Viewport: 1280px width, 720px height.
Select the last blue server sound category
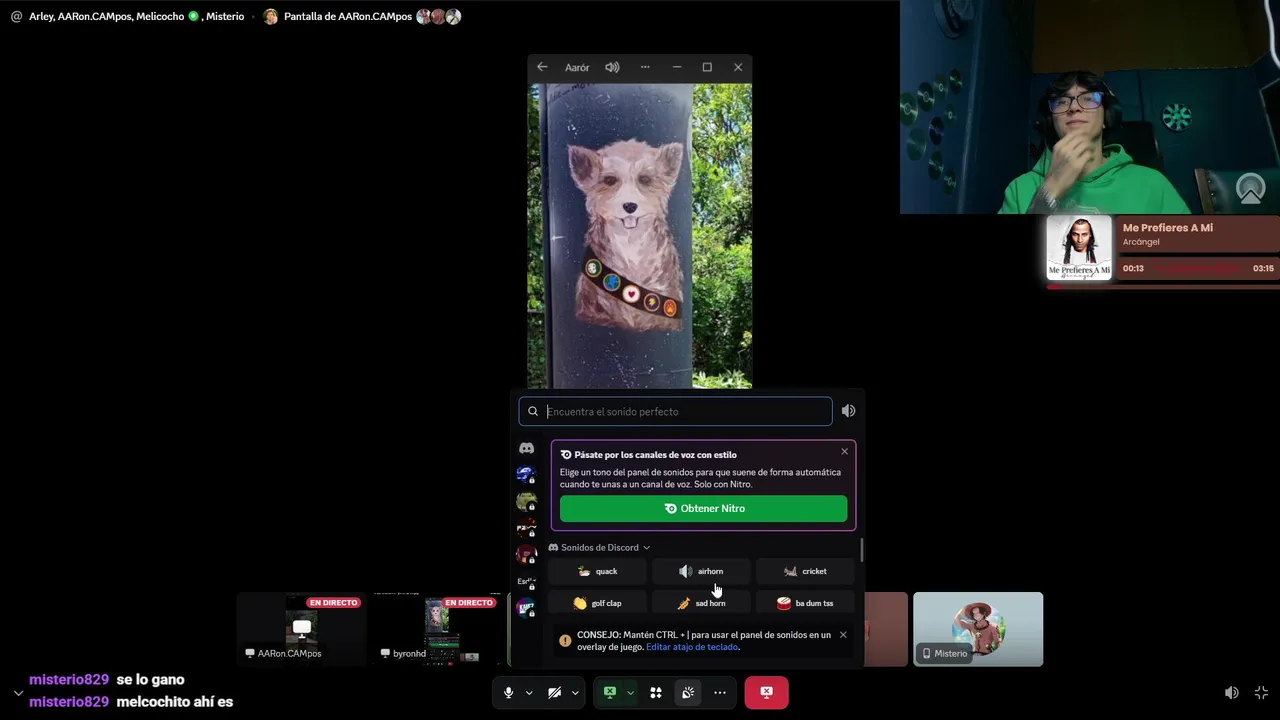tap(526, 608)
